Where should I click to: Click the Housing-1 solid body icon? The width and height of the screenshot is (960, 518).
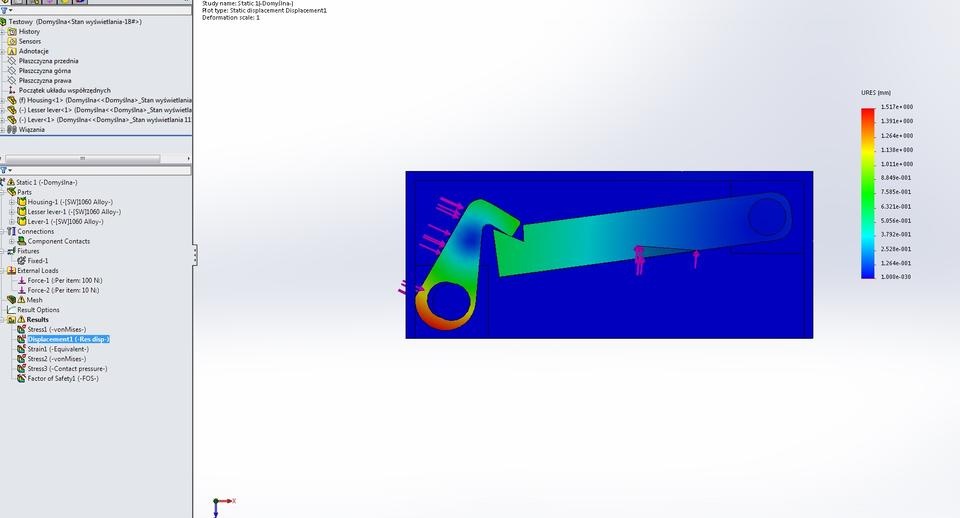point(21,201)
